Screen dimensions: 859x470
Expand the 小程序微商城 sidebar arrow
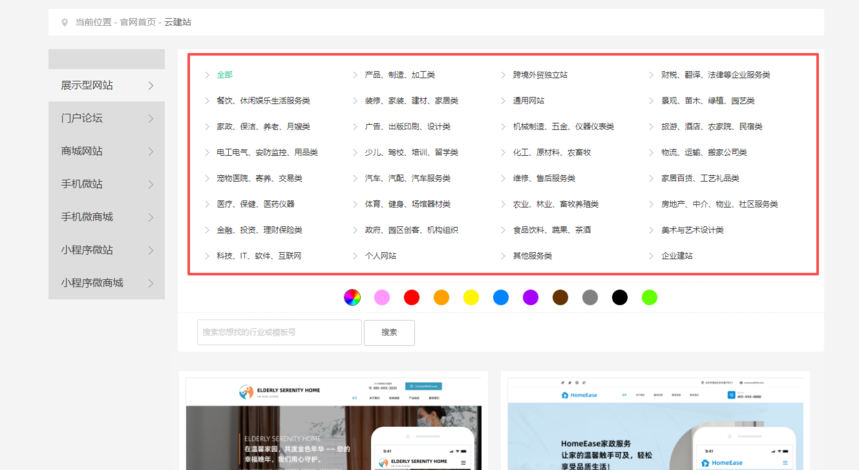[x=151, y=283]
